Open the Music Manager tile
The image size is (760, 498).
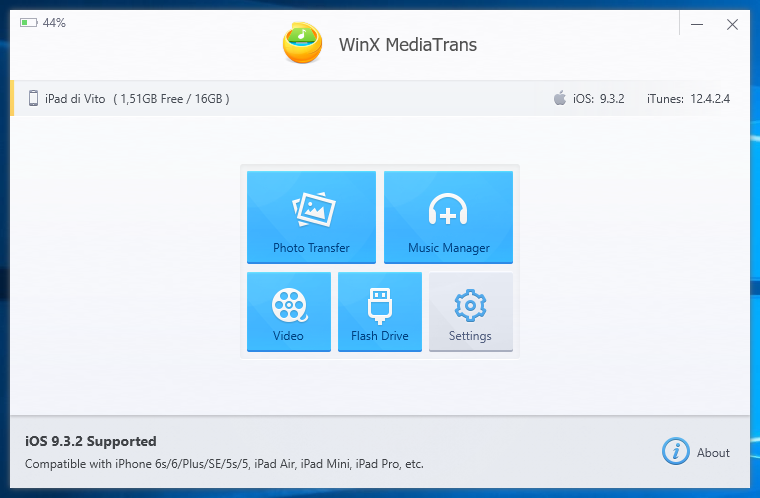coord(448,217)
